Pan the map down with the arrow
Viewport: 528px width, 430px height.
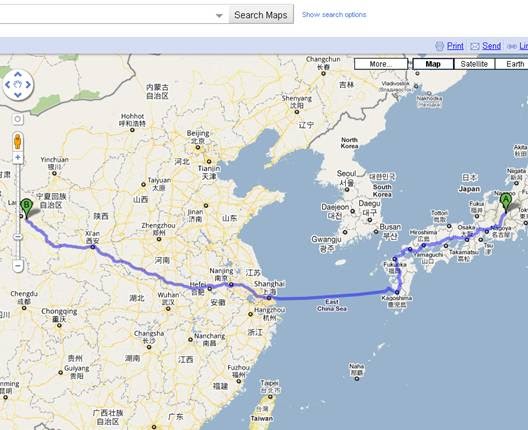(x=18, y=95)
